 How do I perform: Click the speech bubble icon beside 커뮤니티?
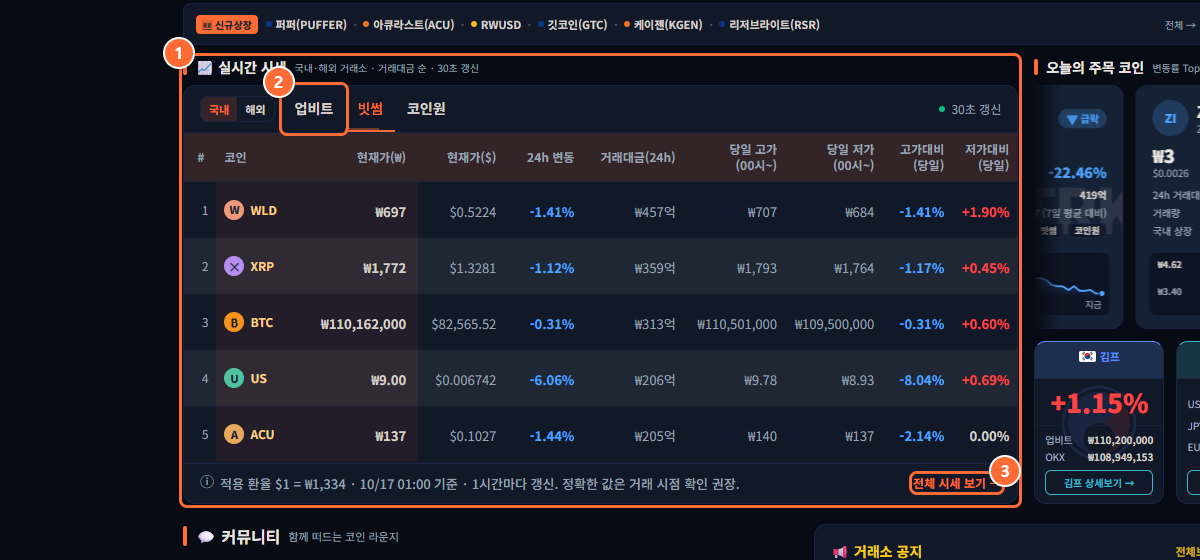(206, 536)
